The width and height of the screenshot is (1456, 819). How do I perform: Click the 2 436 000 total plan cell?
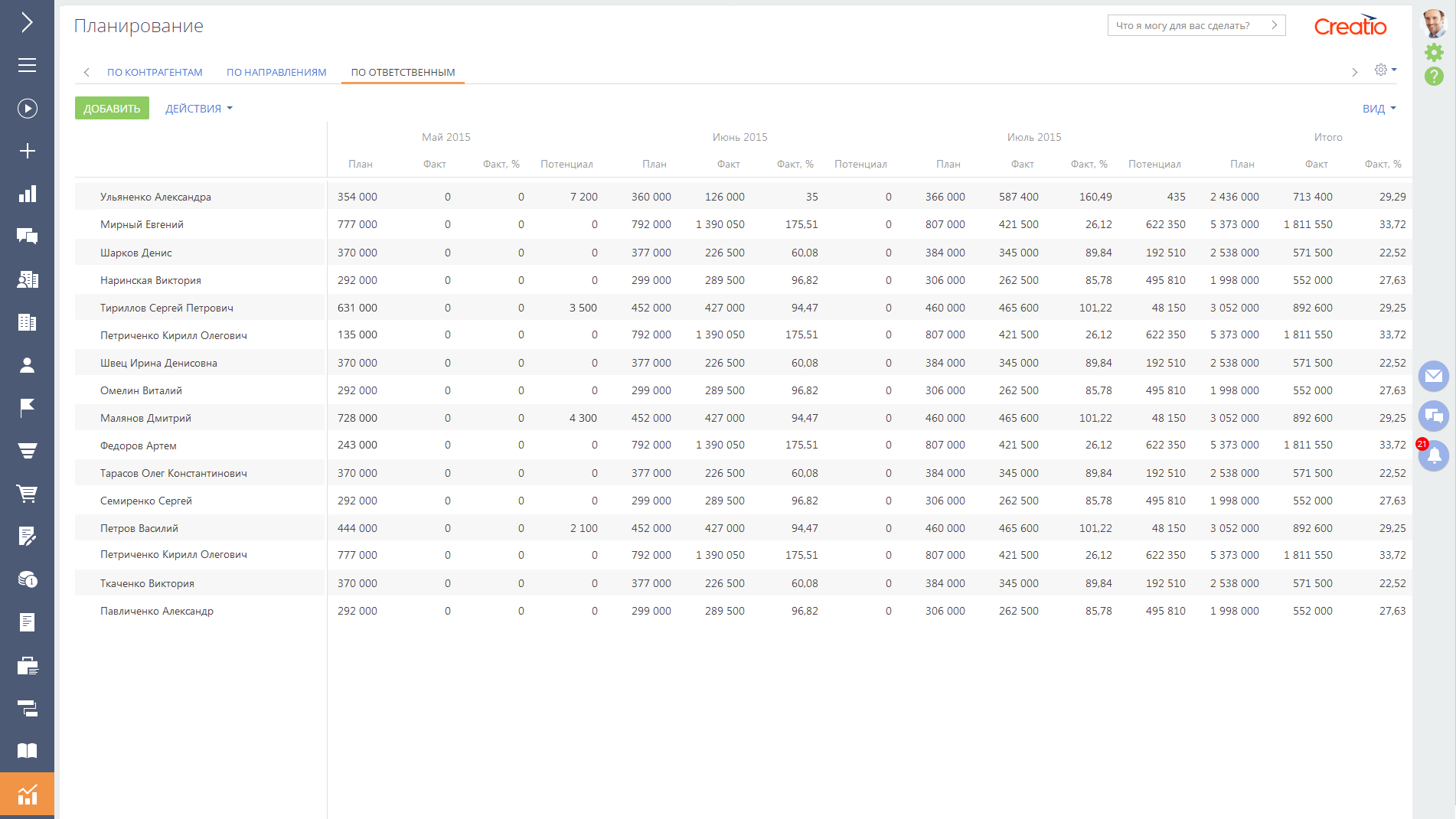(1235, 197)
